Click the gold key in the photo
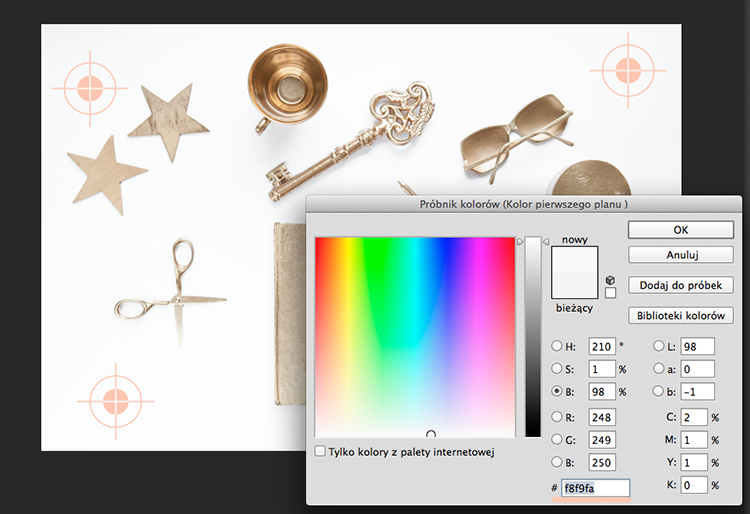This screenshot has width=750, height=514. (350, 140)
